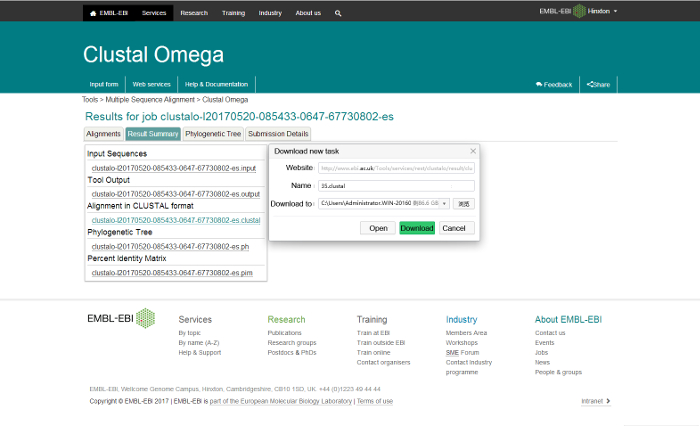Screen dimensions: 700x426
Task: Open the Research menu in top navigation
Action: (194, 13)
